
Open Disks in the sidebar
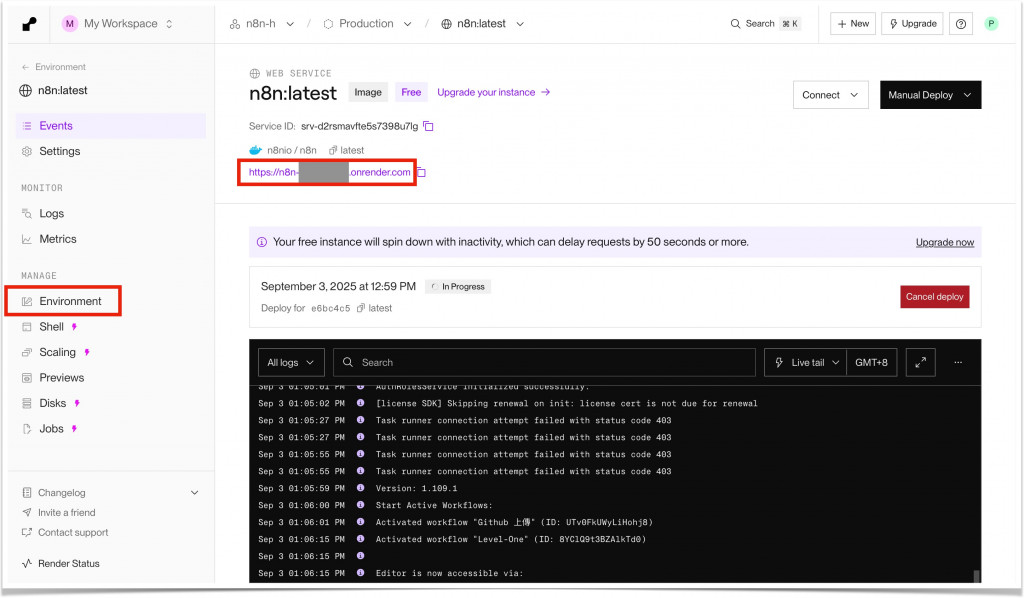coord(52,403)
